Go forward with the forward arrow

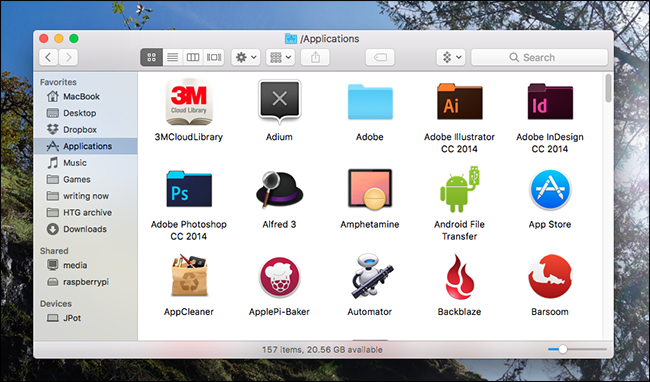[68, 57]
